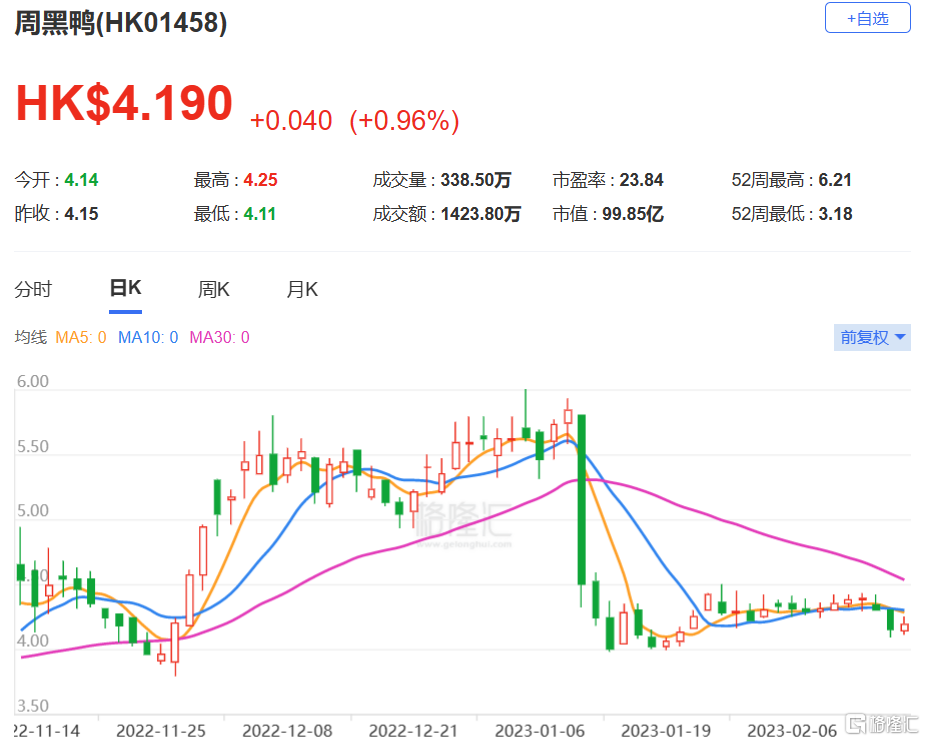Click the tall green candlestick of the January crash

(582, 500)
